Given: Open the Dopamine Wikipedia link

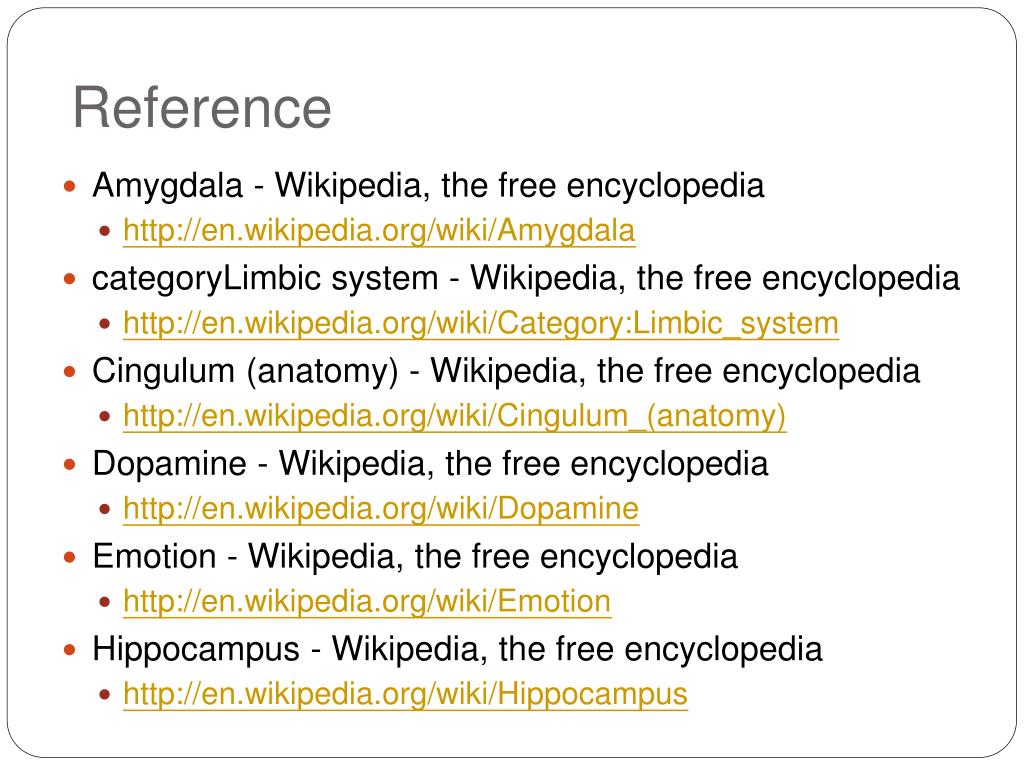Looking at the screenshot, I should [381, 509].
